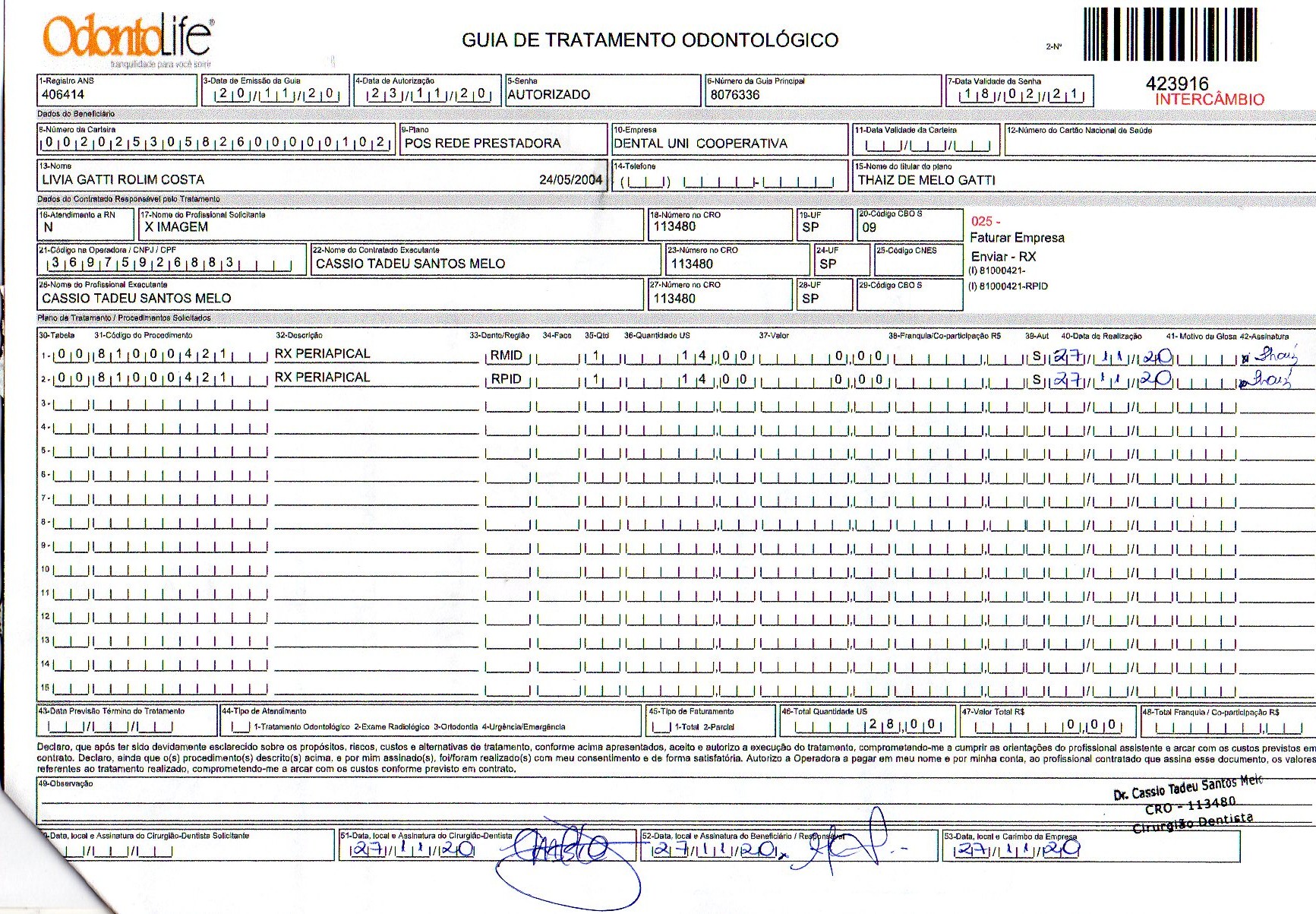The width and height of the screenshot is (1316, 914).
Task: Click the birth date 24/05/2004
Action: click(570, 180)
